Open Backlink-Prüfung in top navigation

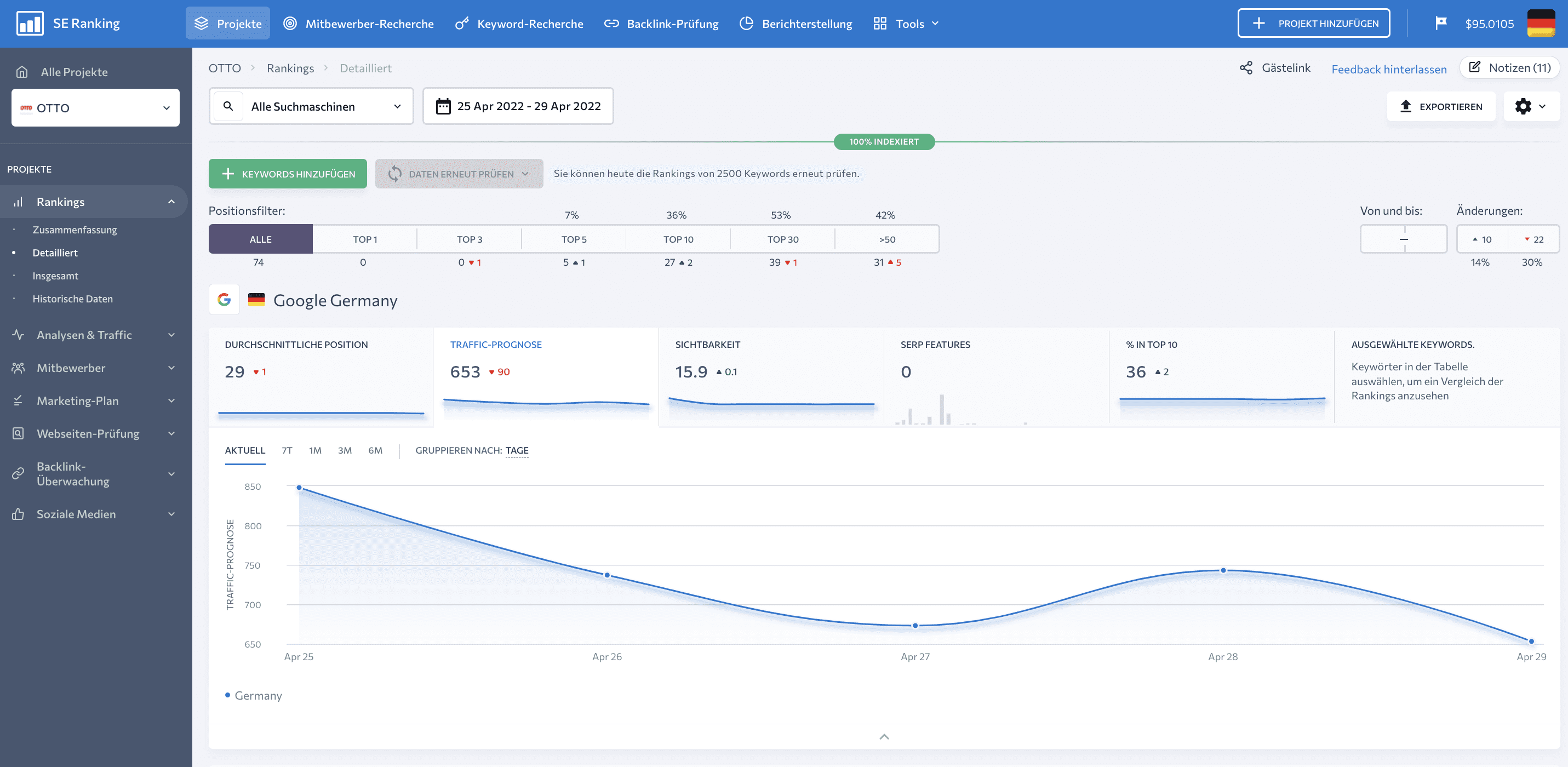coord(661,24)
